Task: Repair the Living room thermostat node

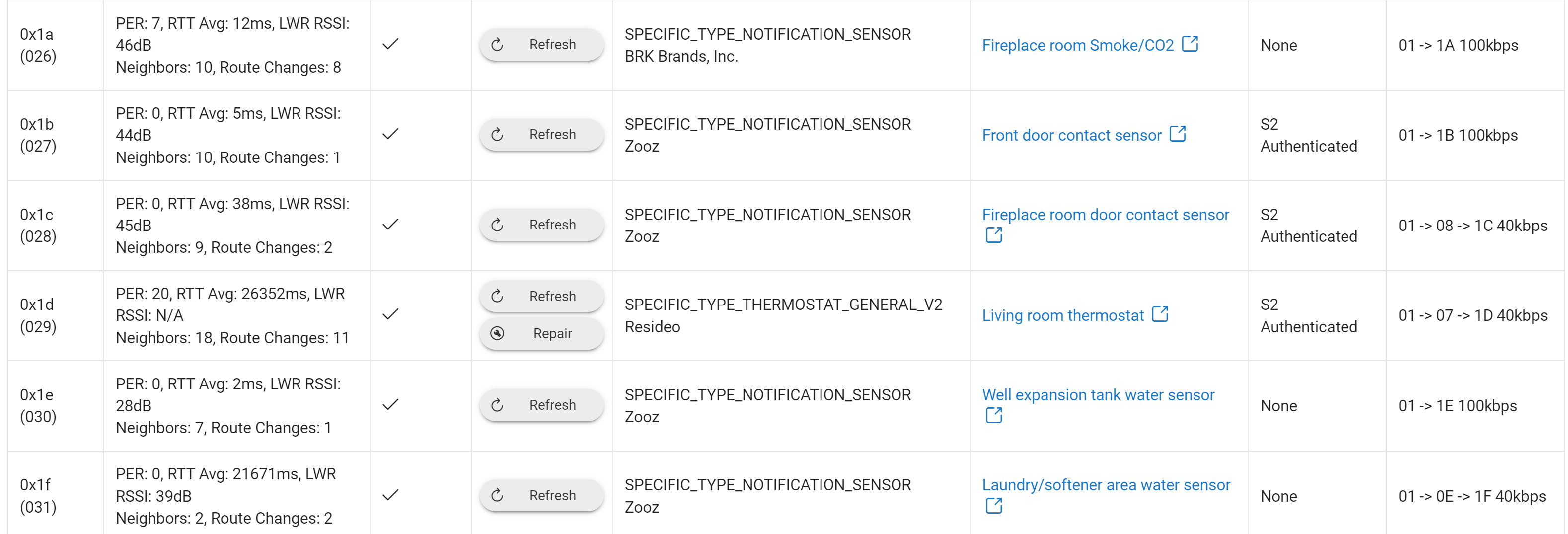Action: coord(541,334)
